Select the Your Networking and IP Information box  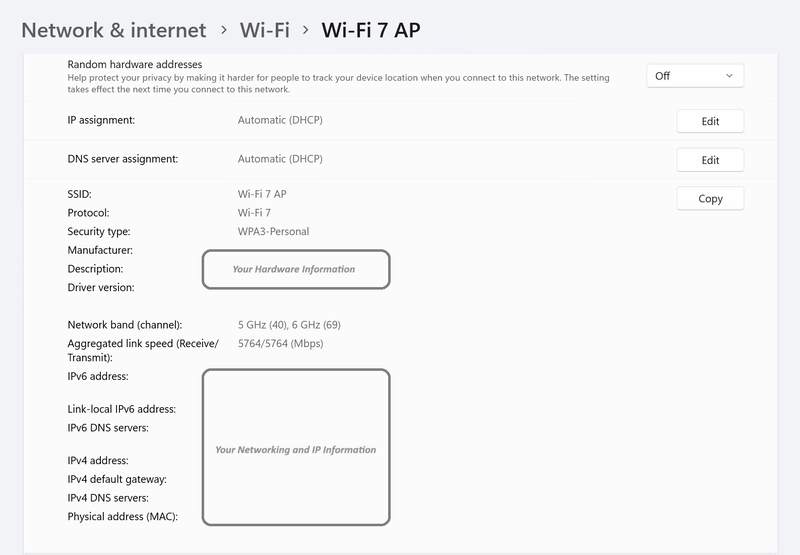click(295, 449)
